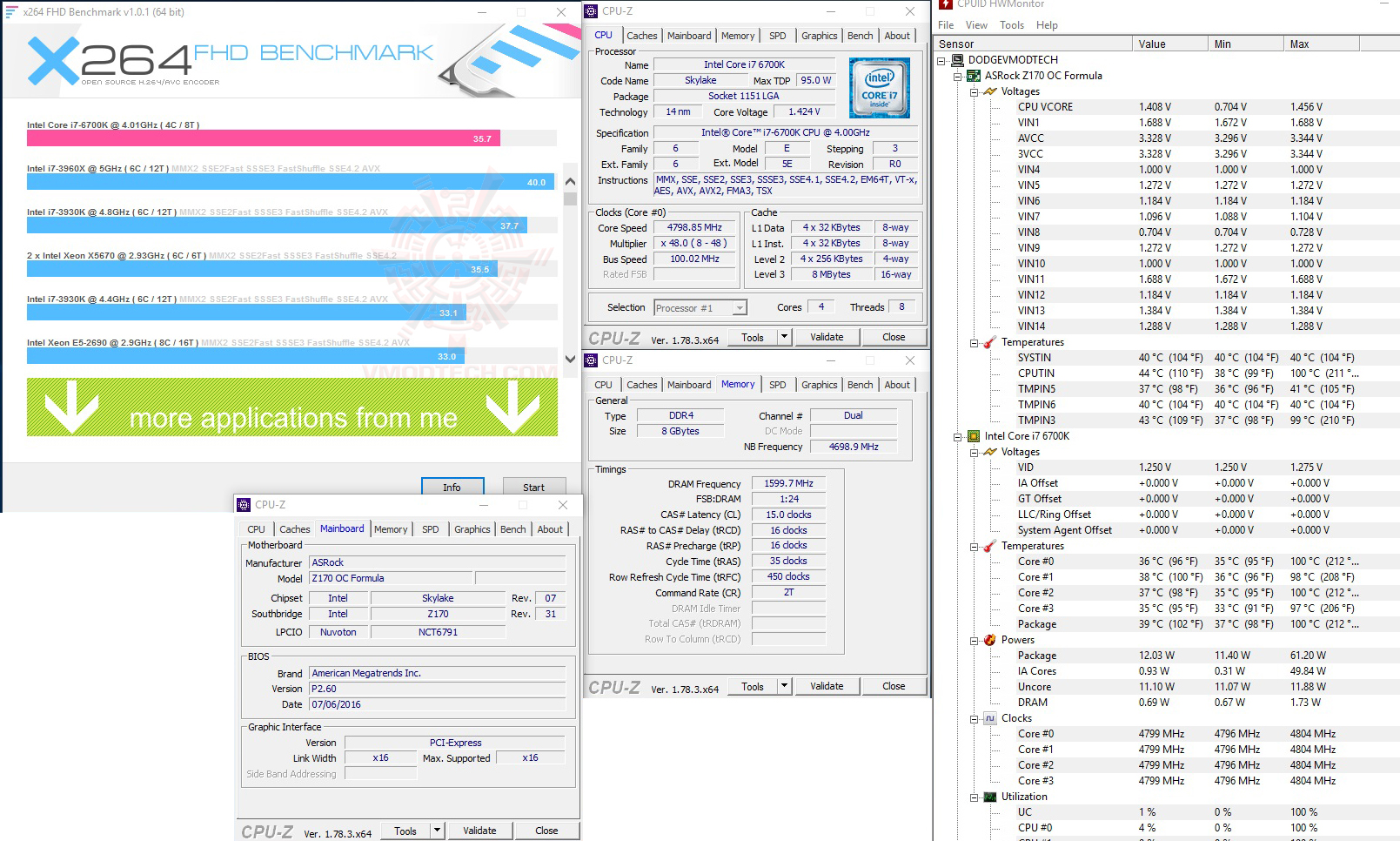1400x841 pixels.
Task: Open the Tools menu in HWMonitor
Action: 1012,25
